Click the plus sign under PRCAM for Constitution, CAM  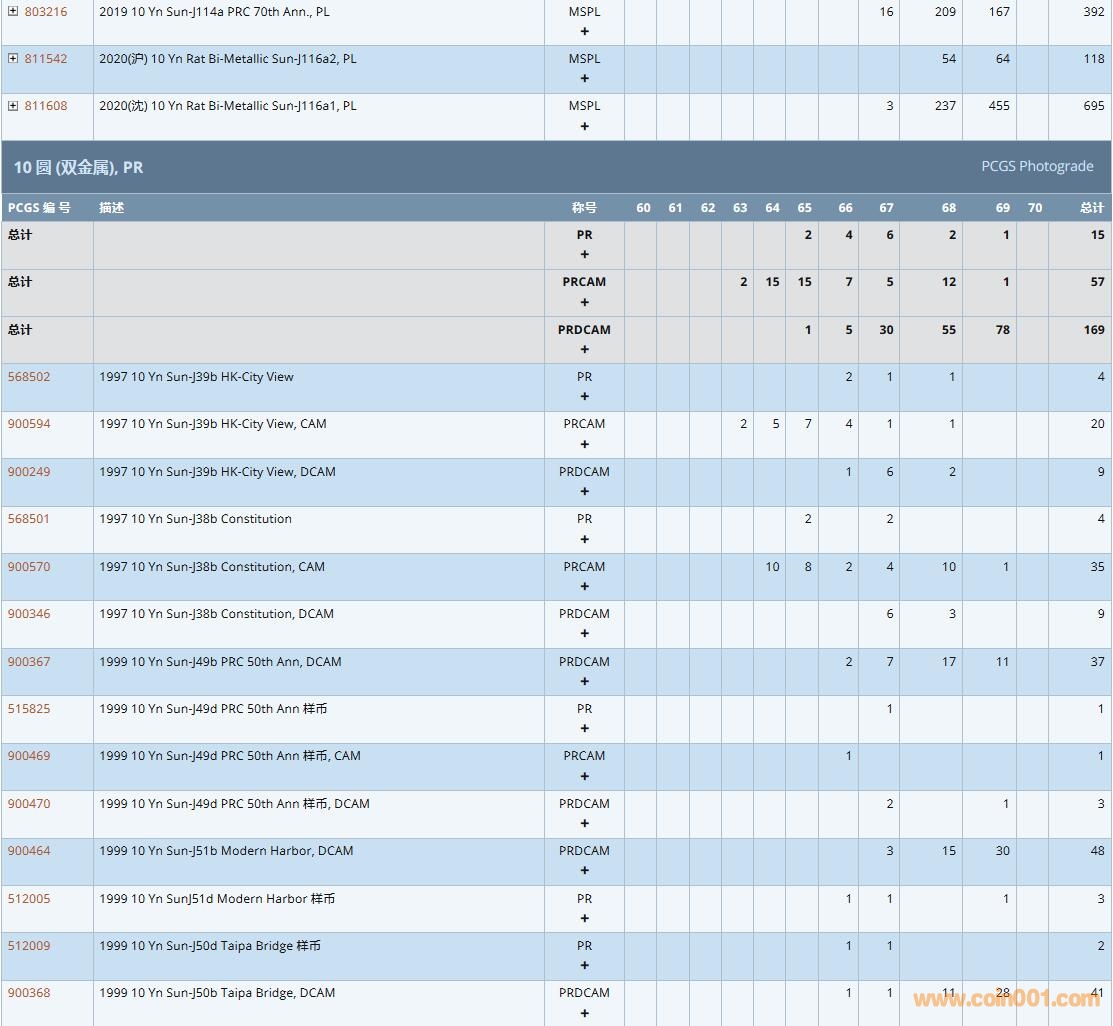click(x=585, y=586)
